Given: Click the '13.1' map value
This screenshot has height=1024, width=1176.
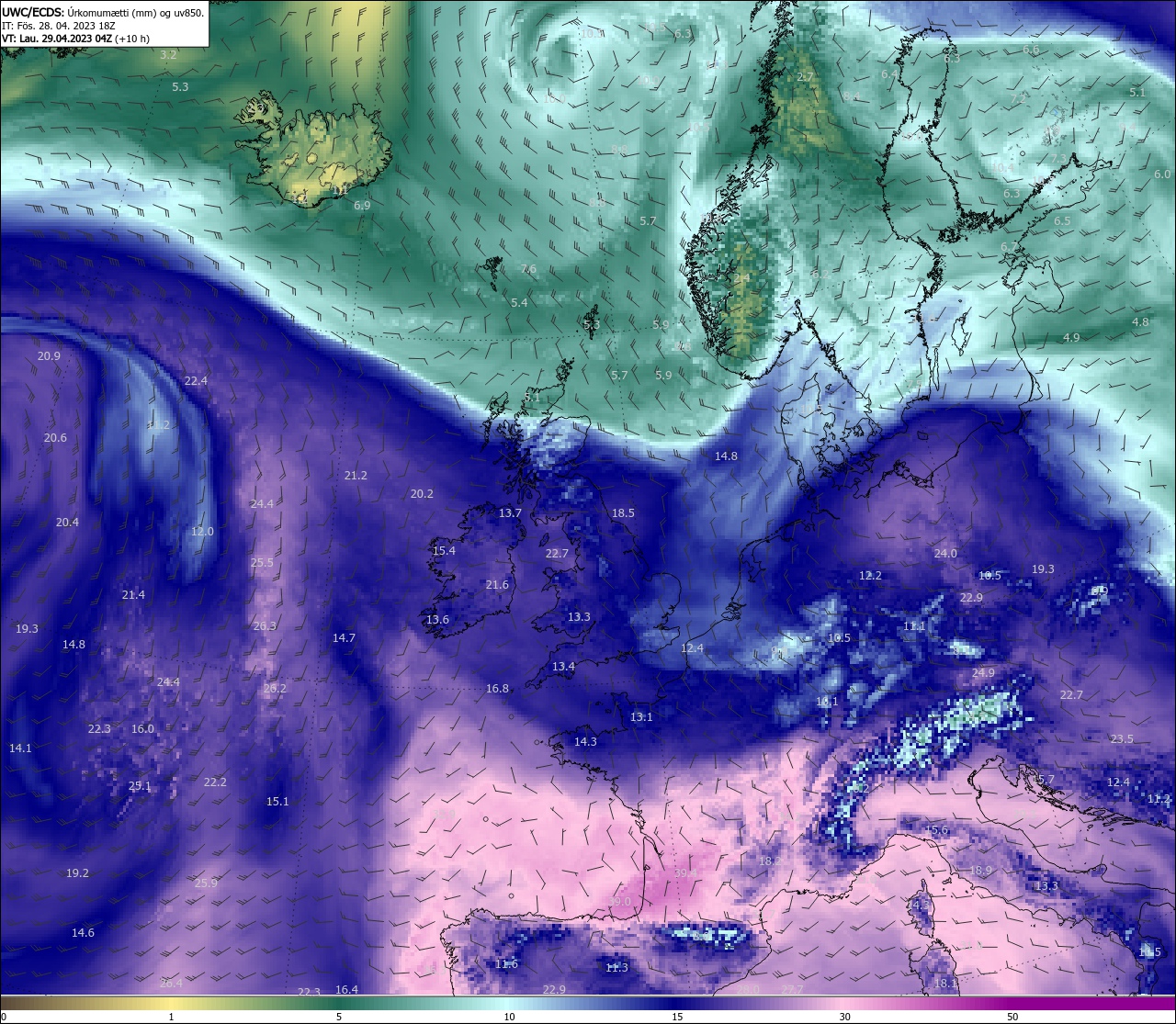Looking at the screenshot, I should pyautogui.click(x=641, y=717).
